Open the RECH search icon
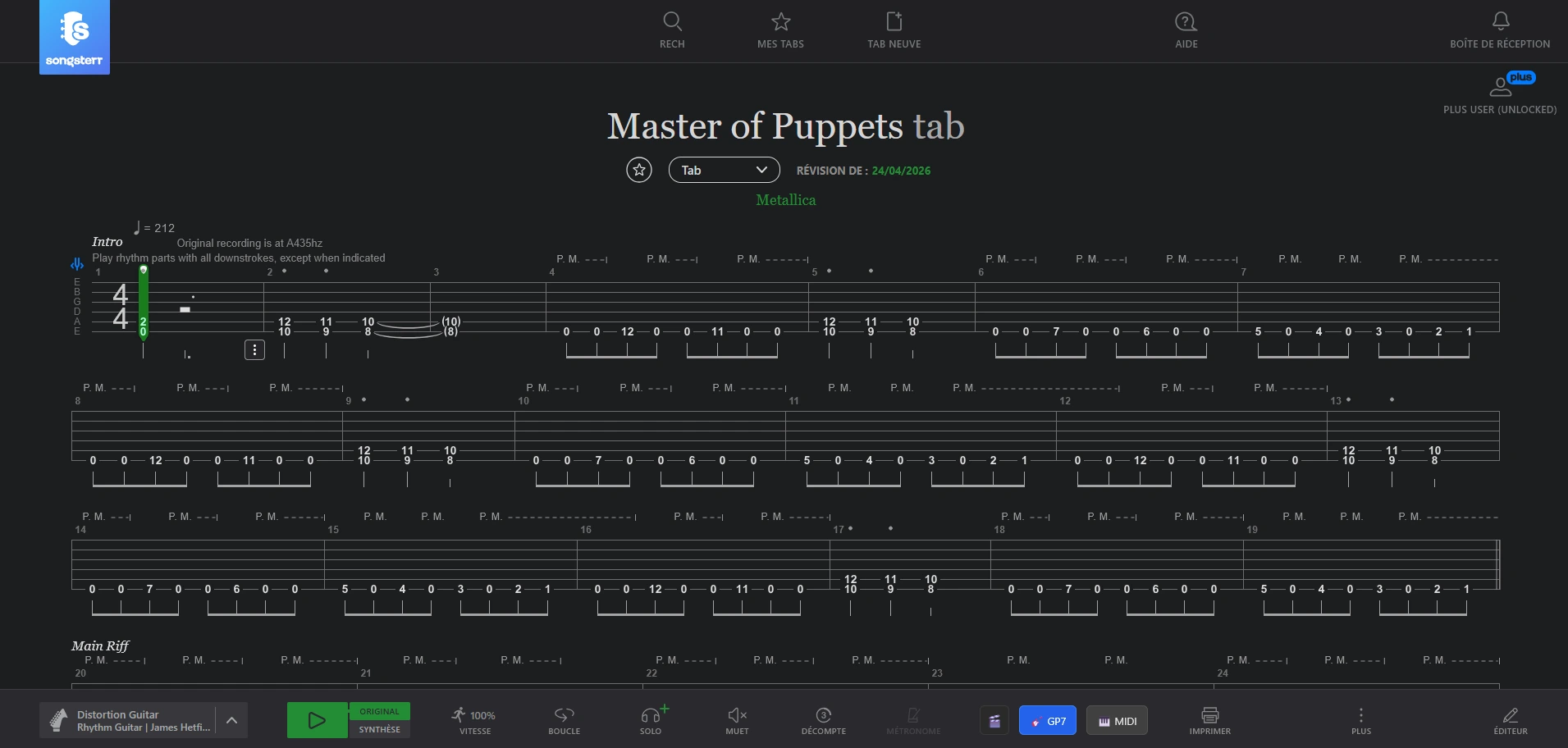Image resolution: width=1568 pixels, height=748 pixels. 672,30
